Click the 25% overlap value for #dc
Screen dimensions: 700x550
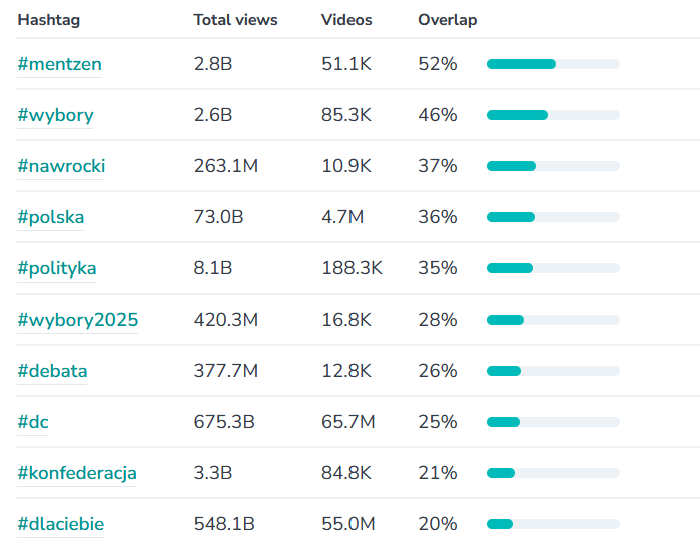pyautogui.click(x=438, y=422)
